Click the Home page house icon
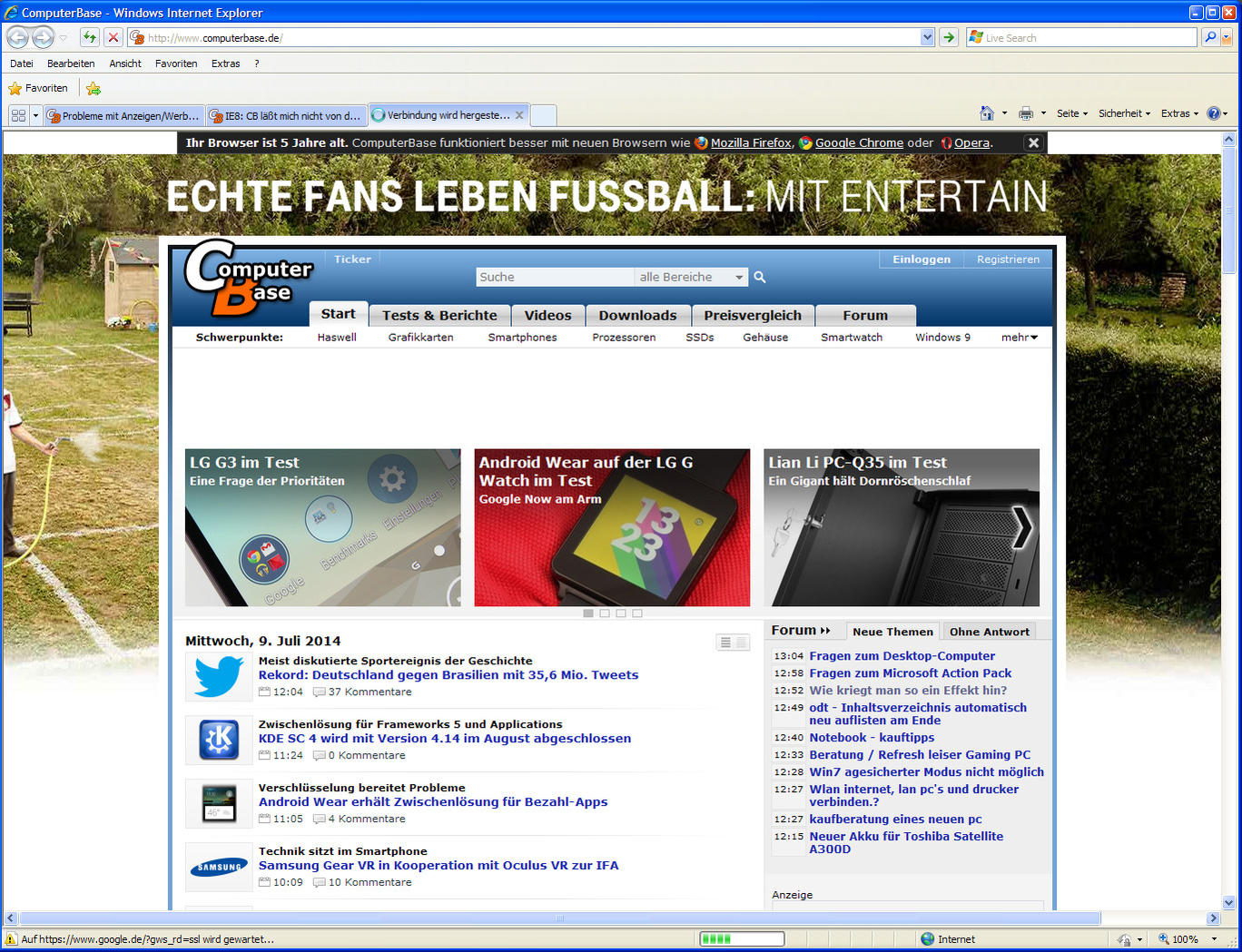This screenshot has height=952, width=1242. pyautogui.click(x=987, y=113)
